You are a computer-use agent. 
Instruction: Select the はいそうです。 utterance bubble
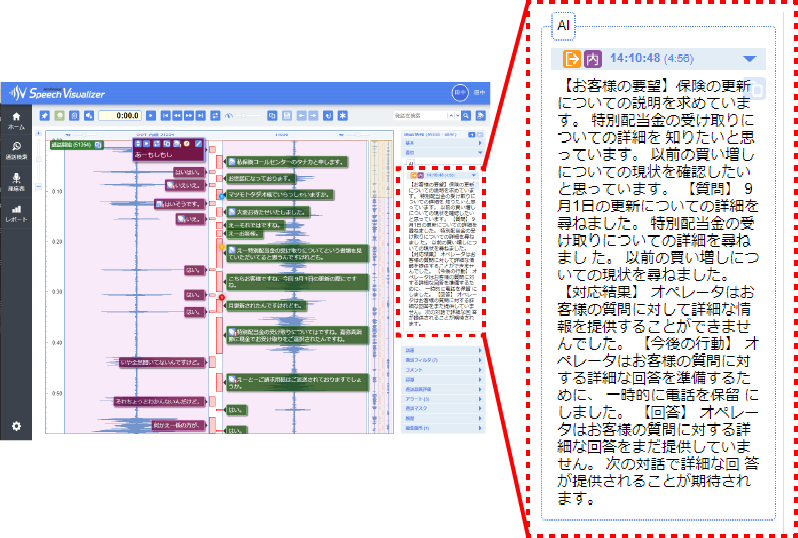180,204
